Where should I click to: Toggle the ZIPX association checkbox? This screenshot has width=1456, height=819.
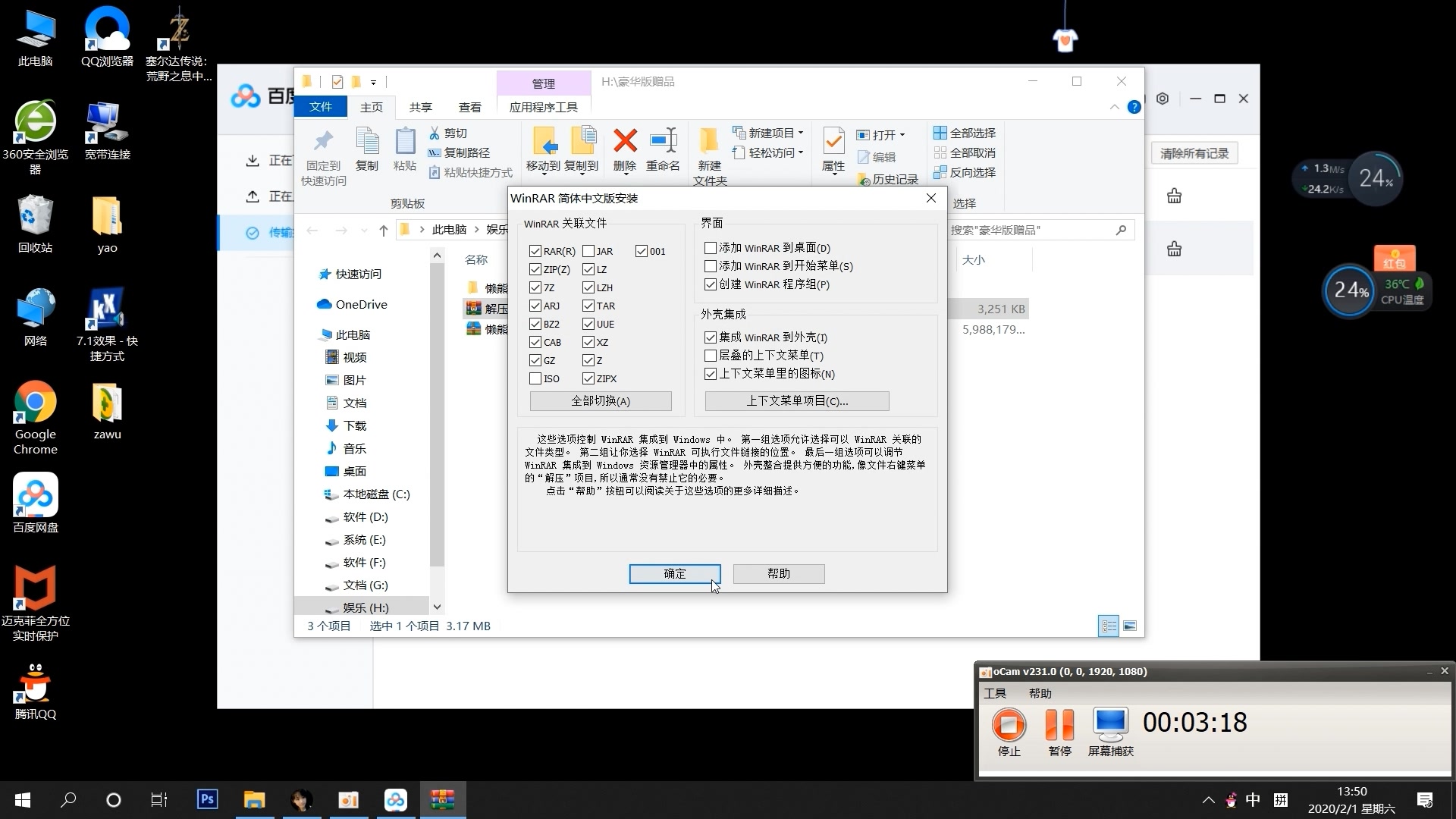pos(588,378)
